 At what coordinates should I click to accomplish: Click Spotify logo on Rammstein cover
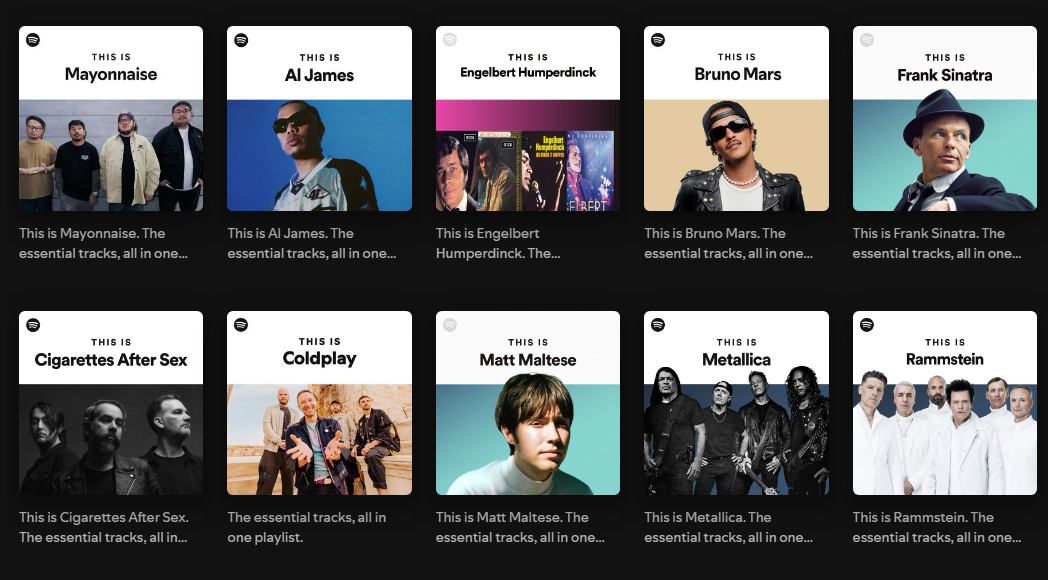pyautogui.click(x=867, y=325)
